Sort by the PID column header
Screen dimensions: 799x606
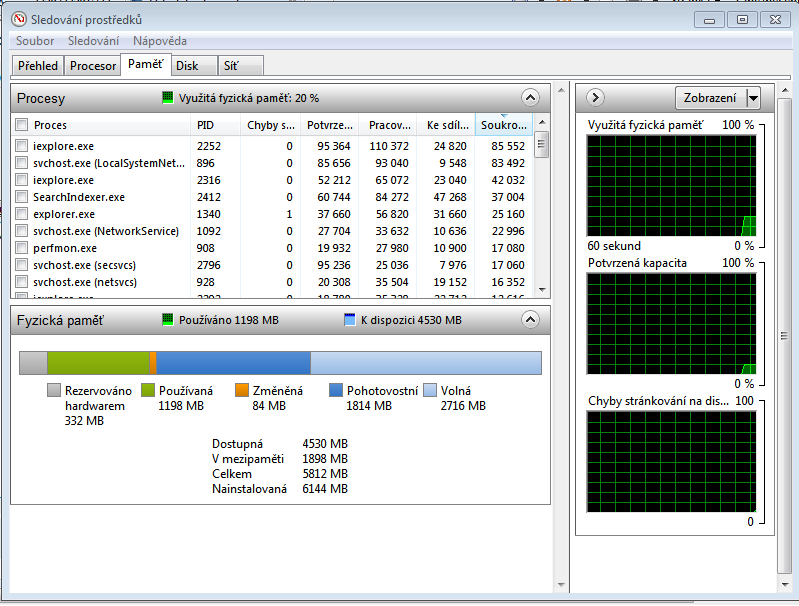click(216, 125)
